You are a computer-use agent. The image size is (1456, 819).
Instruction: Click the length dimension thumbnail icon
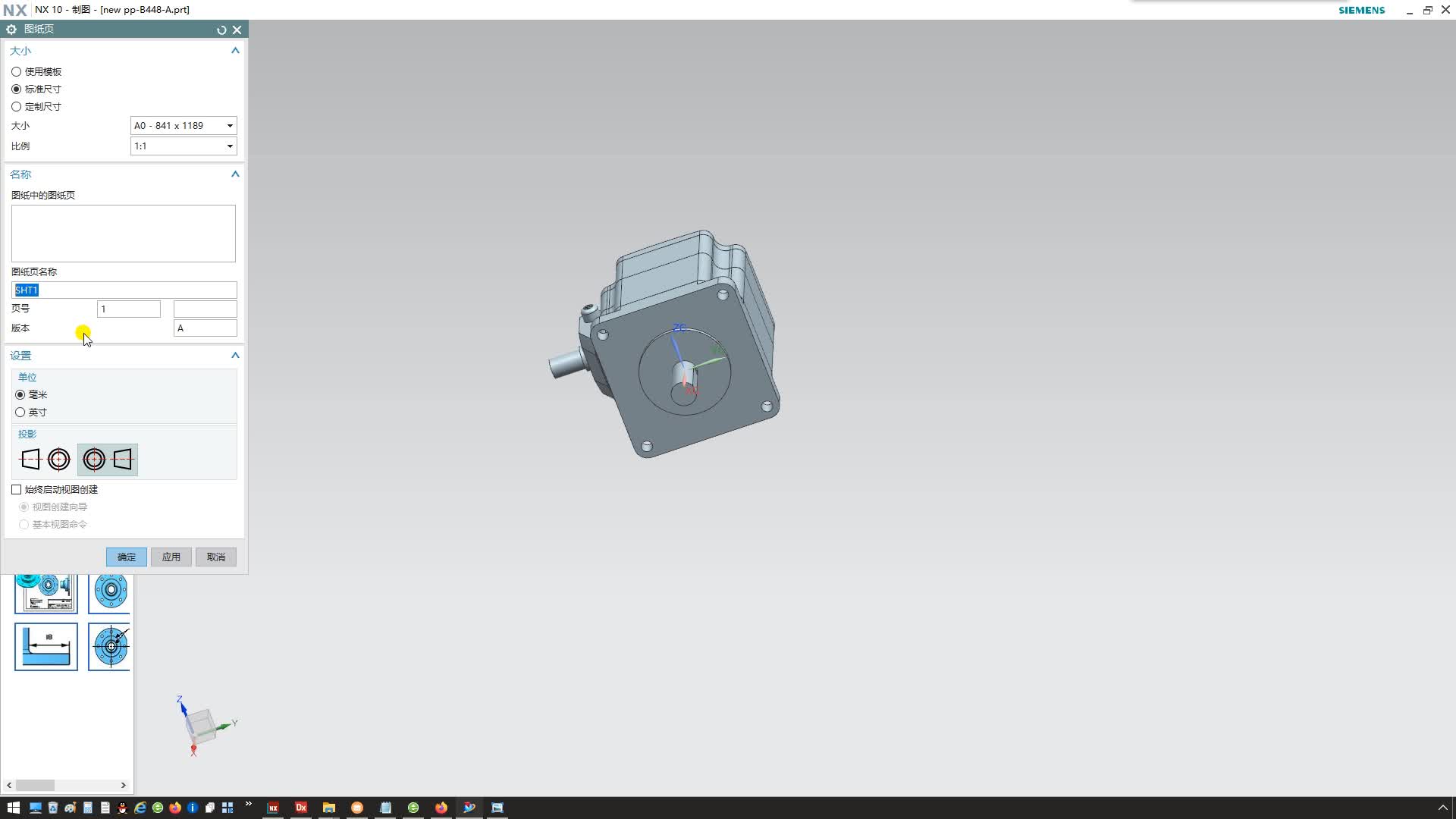coord(46,647)
